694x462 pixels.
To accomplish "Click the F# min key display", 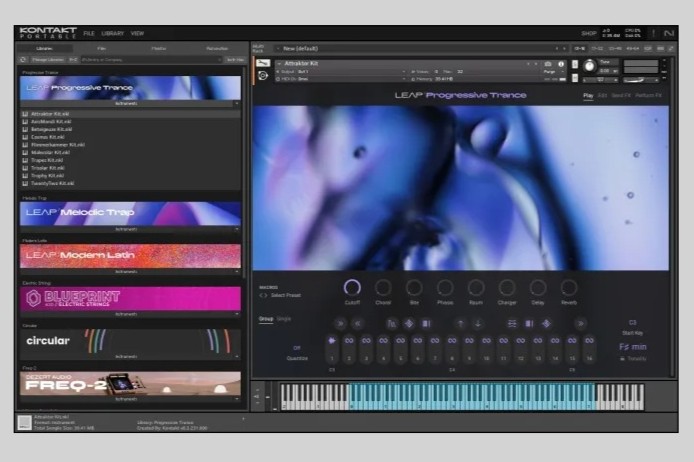I will [632, 346].
